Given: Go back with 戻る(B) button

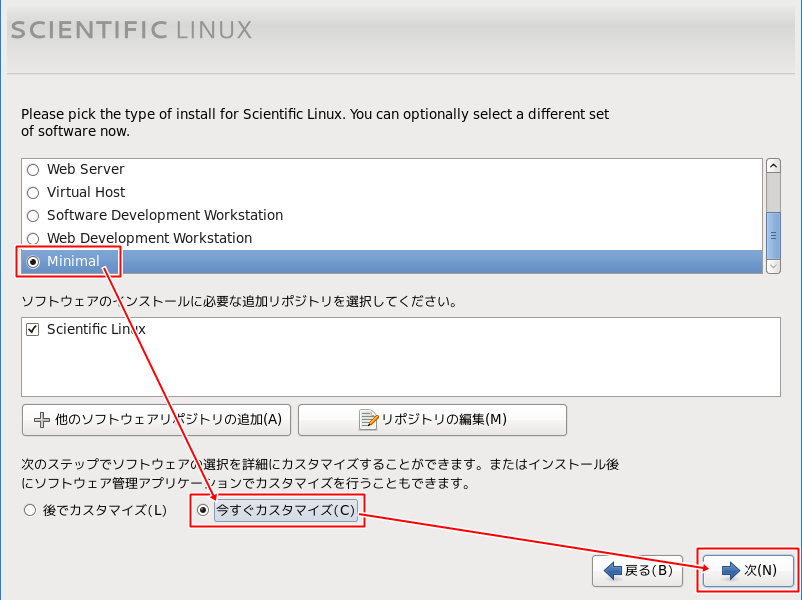Looking at the screenshot, I should (637, 570).
